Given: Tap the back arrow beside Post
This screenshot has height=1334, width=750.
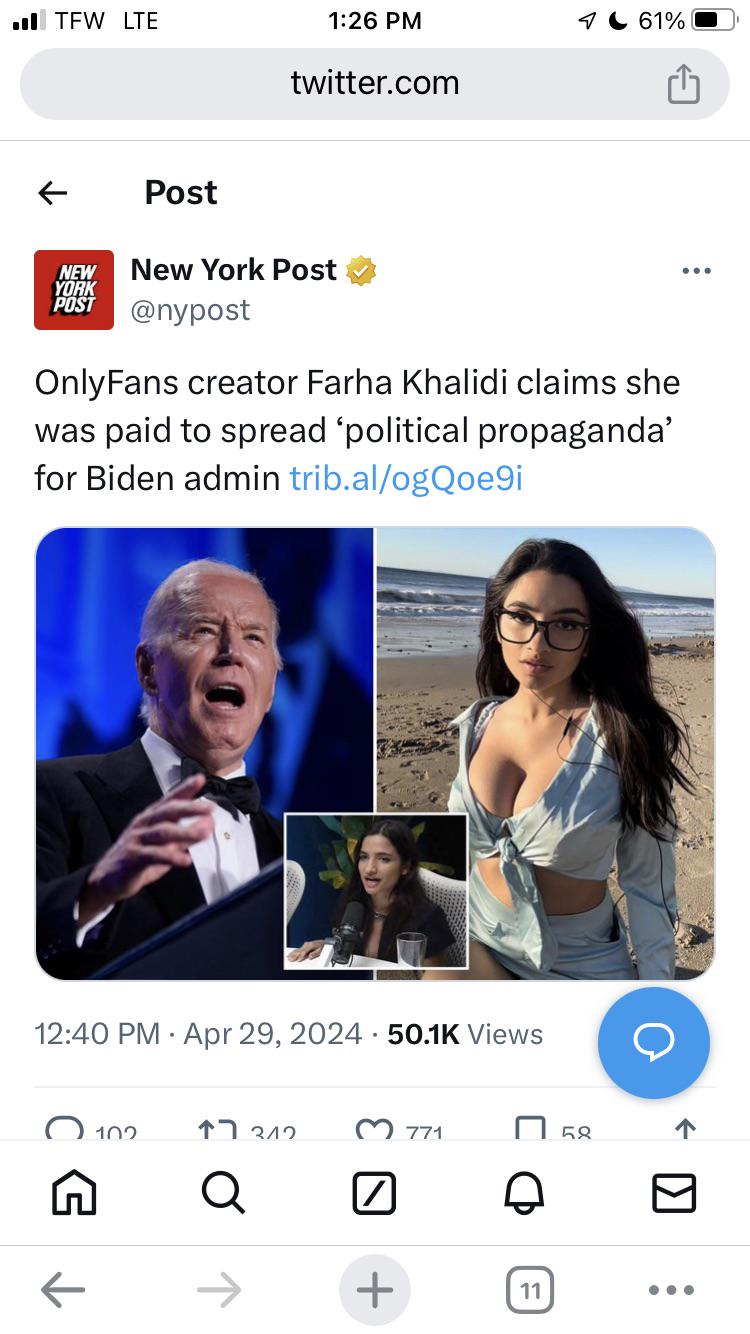Looking at the screenshot, I should pyautogui.click(x=52, y=193).
